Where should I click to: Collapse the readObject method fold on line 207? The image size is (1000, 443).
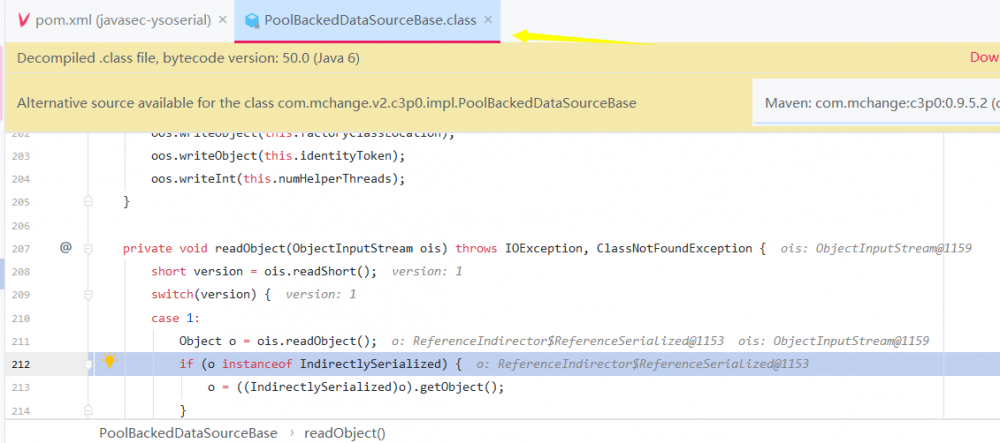coord(89,249)
